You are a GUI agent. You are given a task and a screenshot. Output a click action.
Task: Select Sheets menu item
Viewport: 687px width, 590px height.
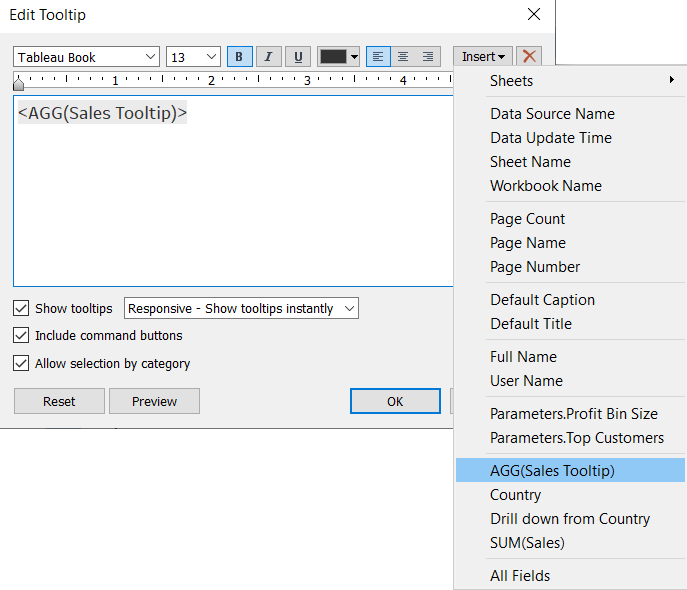570,81
